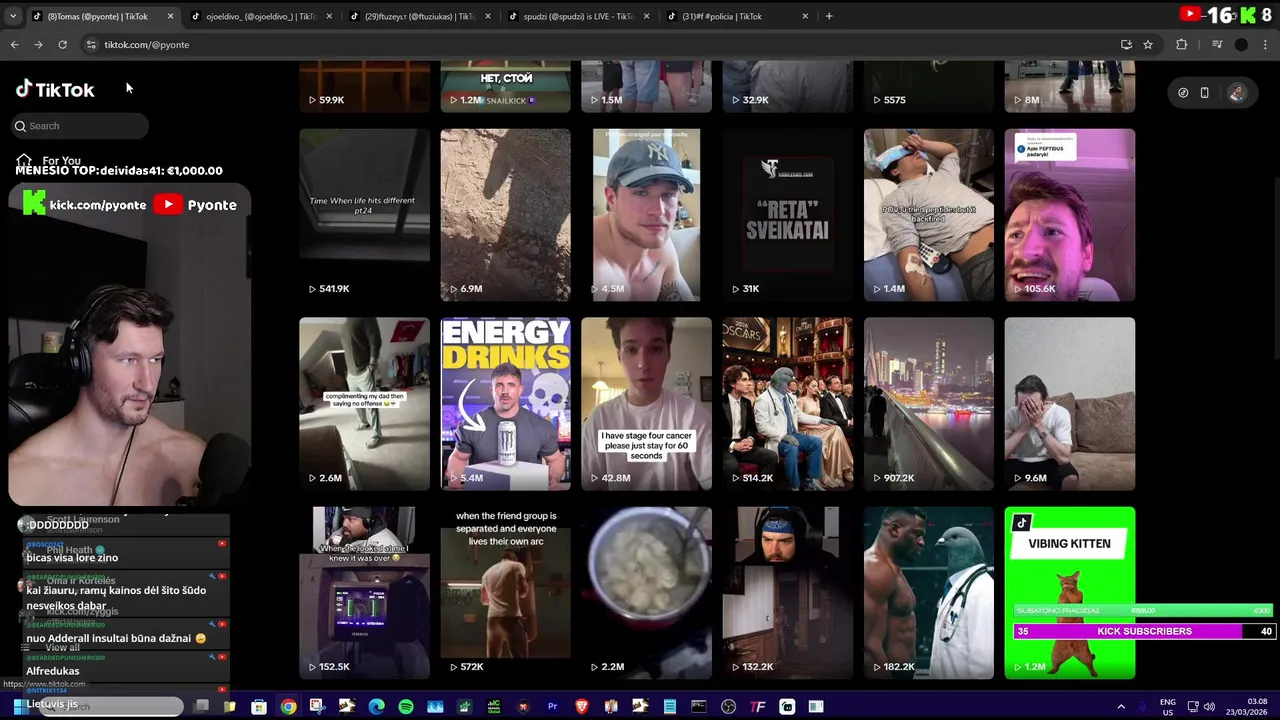Reload the page with the refresh icon
Viewport: 1280px width, 720px height.
click(62, 44)
